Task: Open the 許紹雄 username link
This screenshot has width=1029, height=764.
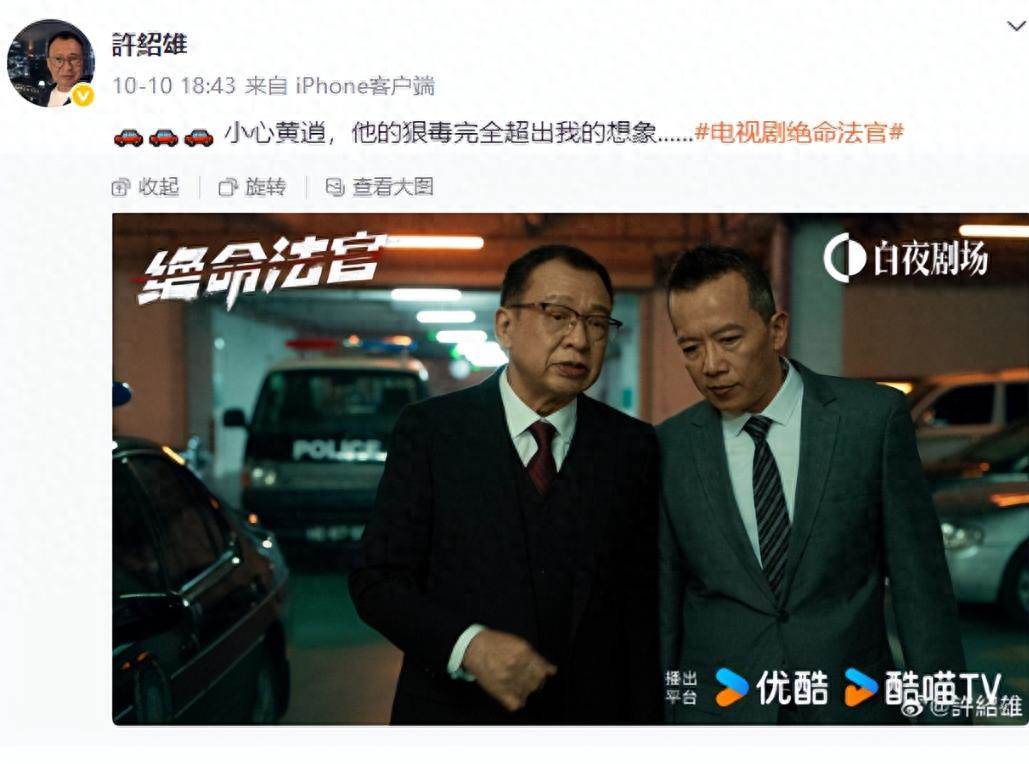Action: coord(150,45)
